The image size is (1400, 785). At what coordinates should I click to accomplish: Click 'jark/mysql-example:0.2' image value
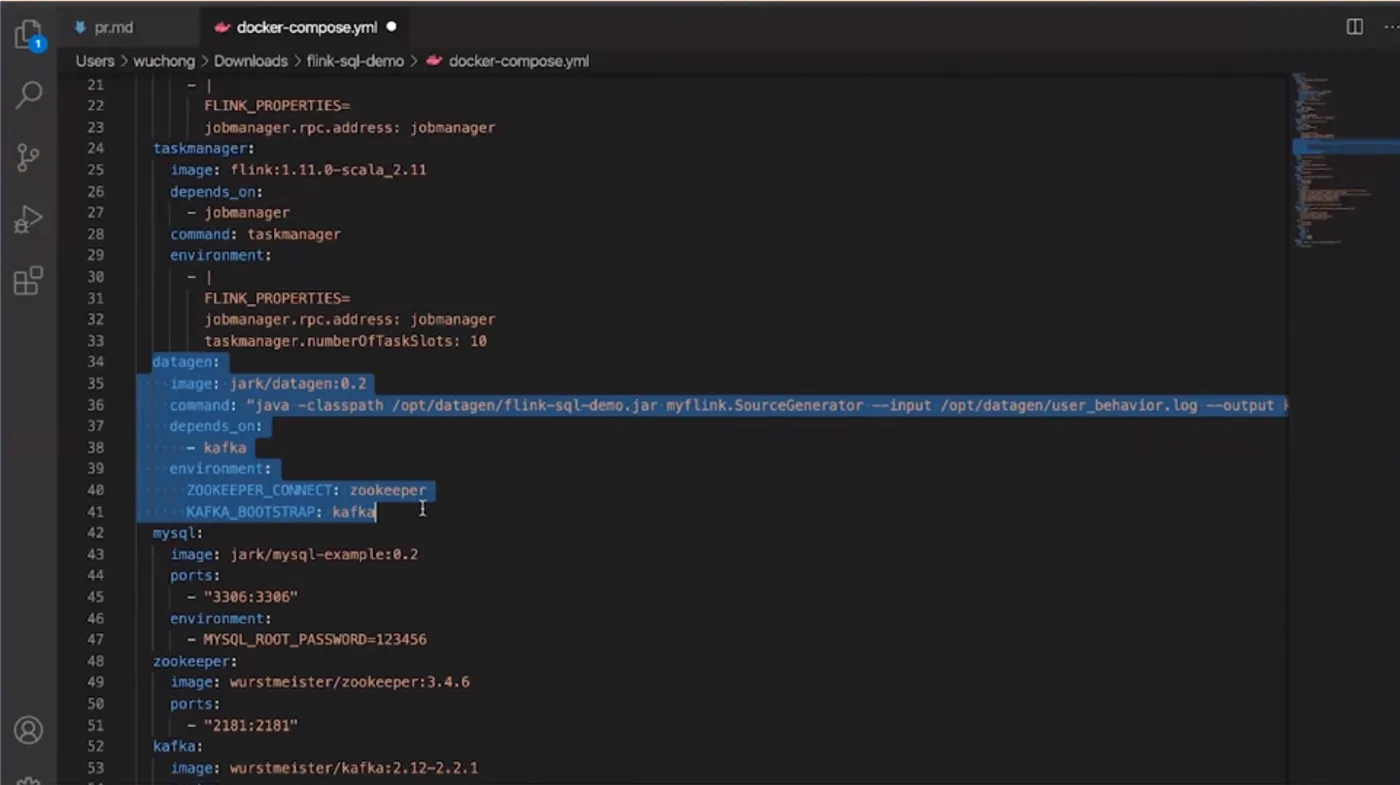click(325, 554)
